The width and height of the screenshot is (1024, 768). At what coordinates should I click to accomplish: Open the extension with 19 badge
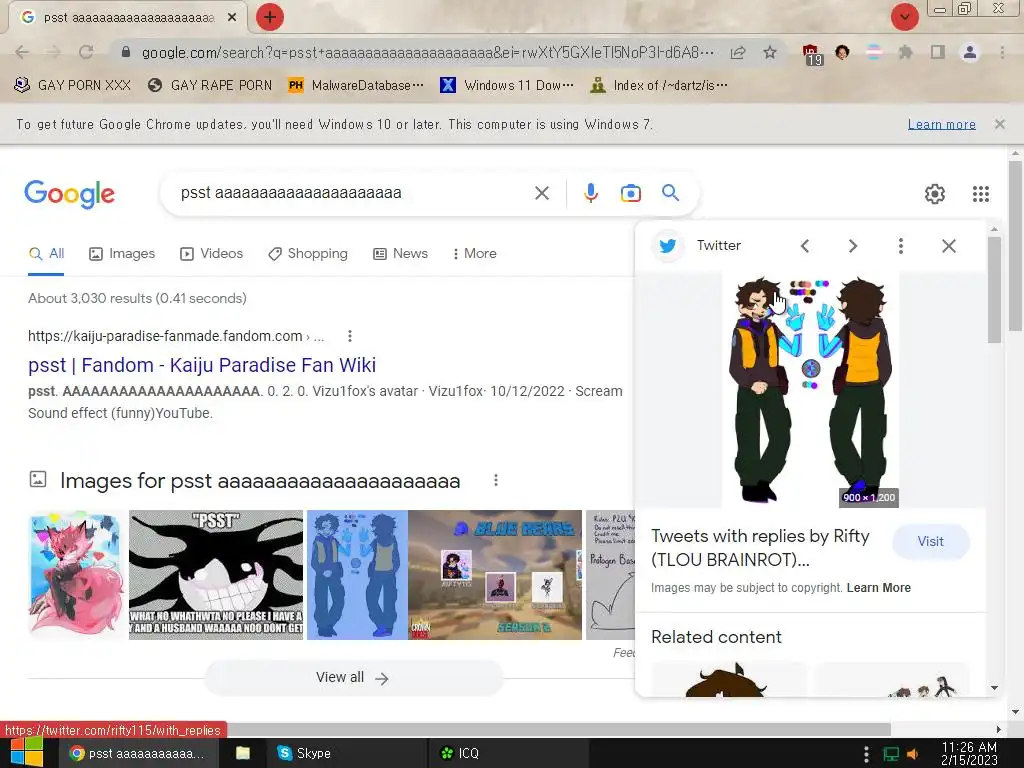pyautogui.click(x=811, y=54)
